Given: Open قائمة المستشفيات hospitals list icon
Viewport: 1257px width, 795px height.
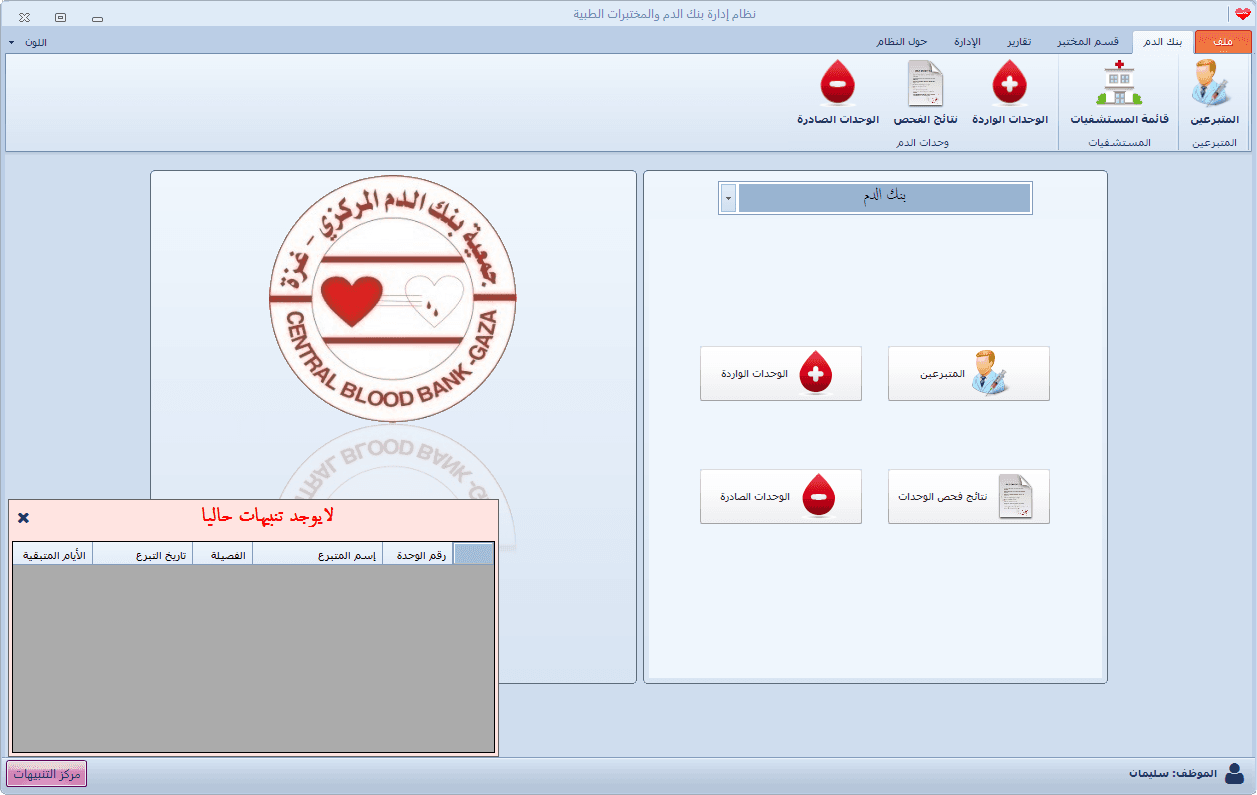Looking at the screenshot, I should tap(1119, 92).
